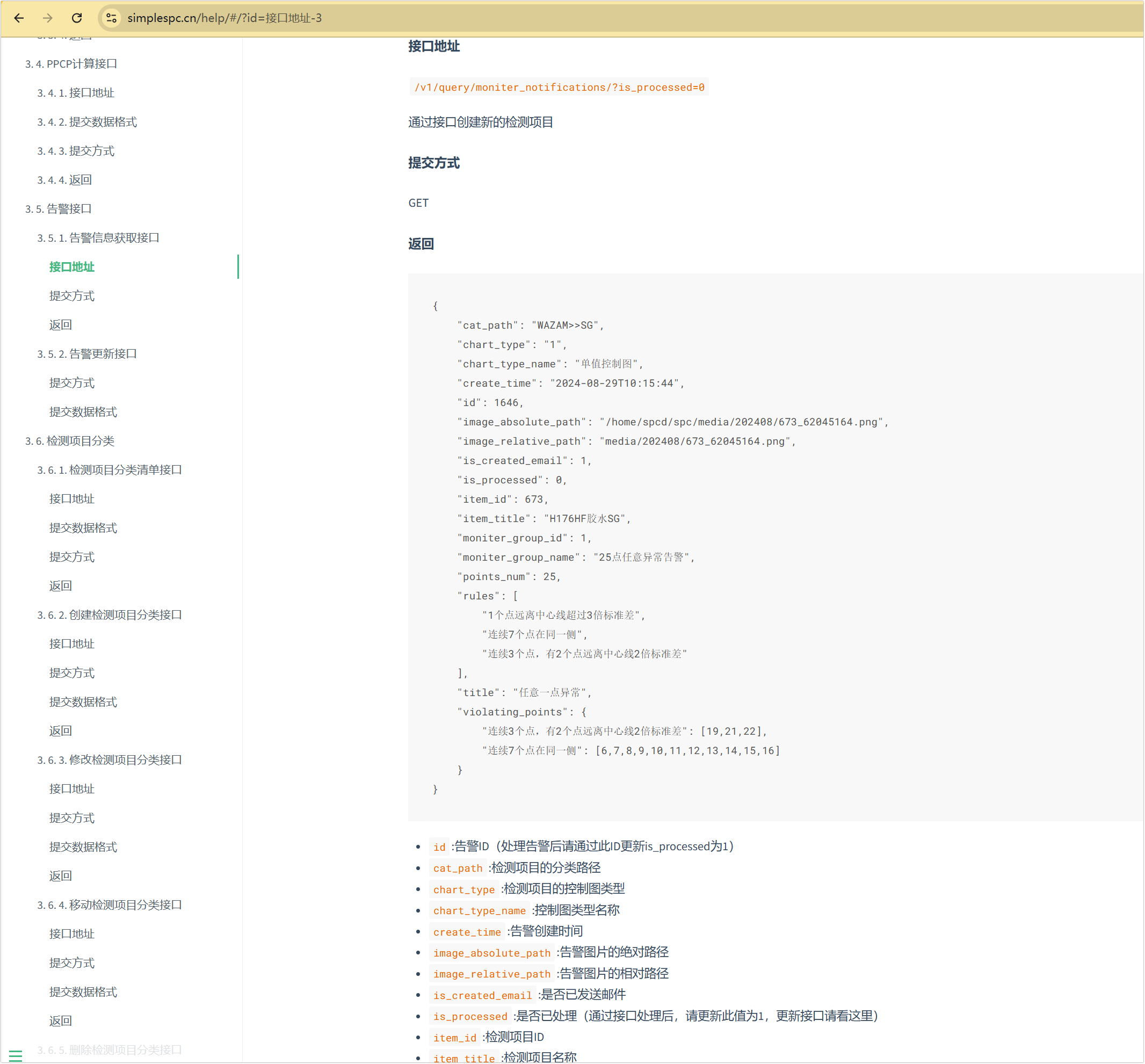The image size is (1145, 1064).
Task: Click the "moniter_group_name" JSON line
Action: click(576, 558)
